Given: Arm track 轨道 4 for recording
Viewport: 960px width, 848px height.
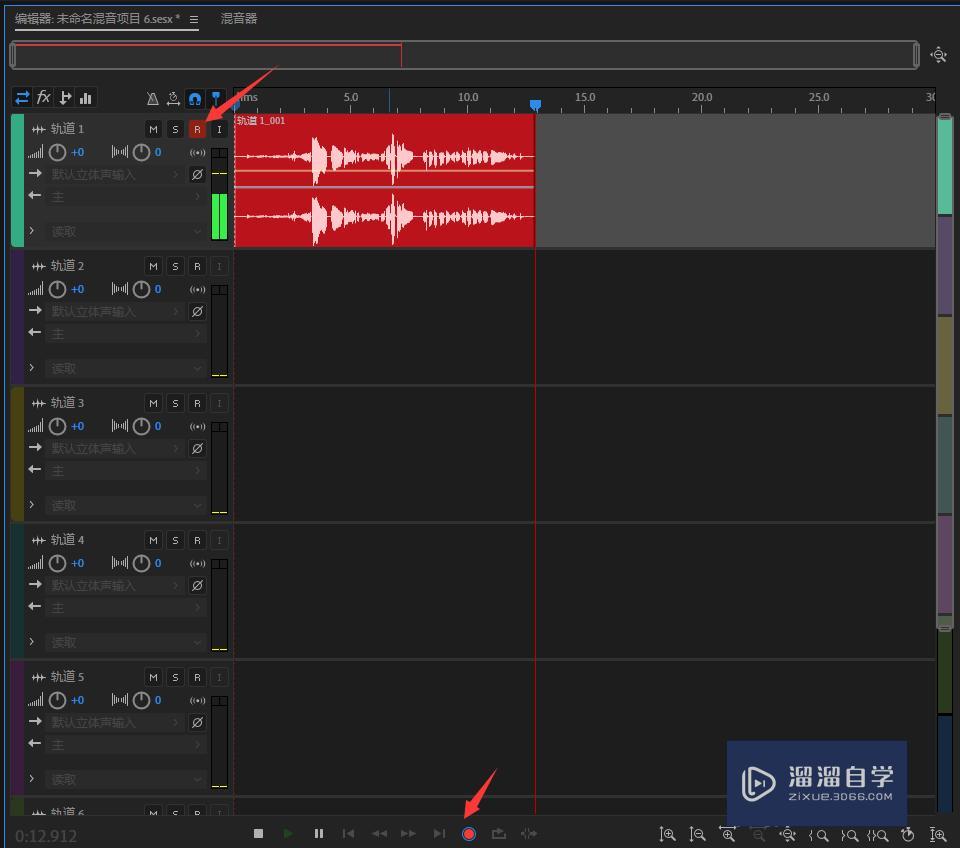Looking at the screenshot, I should pos(197,541).
